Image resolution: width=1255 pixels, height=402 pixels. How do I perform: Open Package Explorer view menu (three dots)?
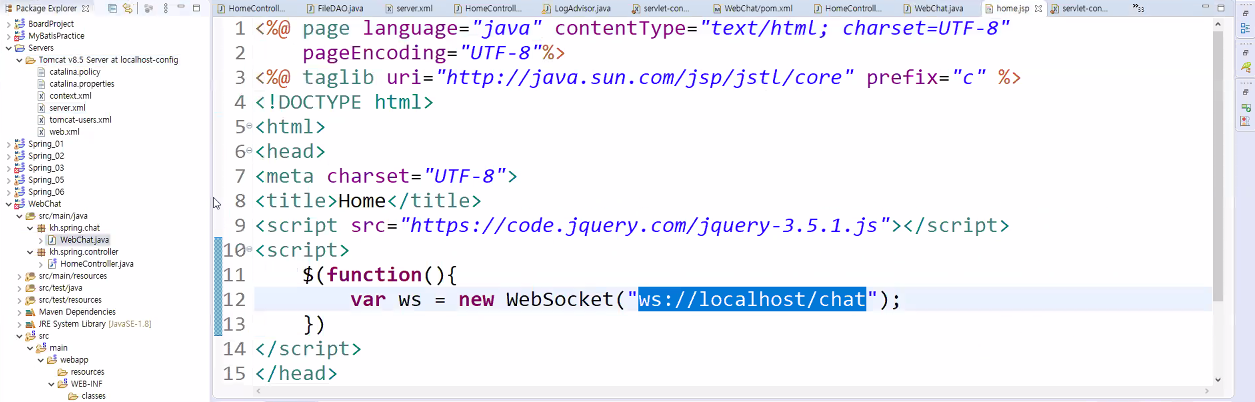[165, 8]
